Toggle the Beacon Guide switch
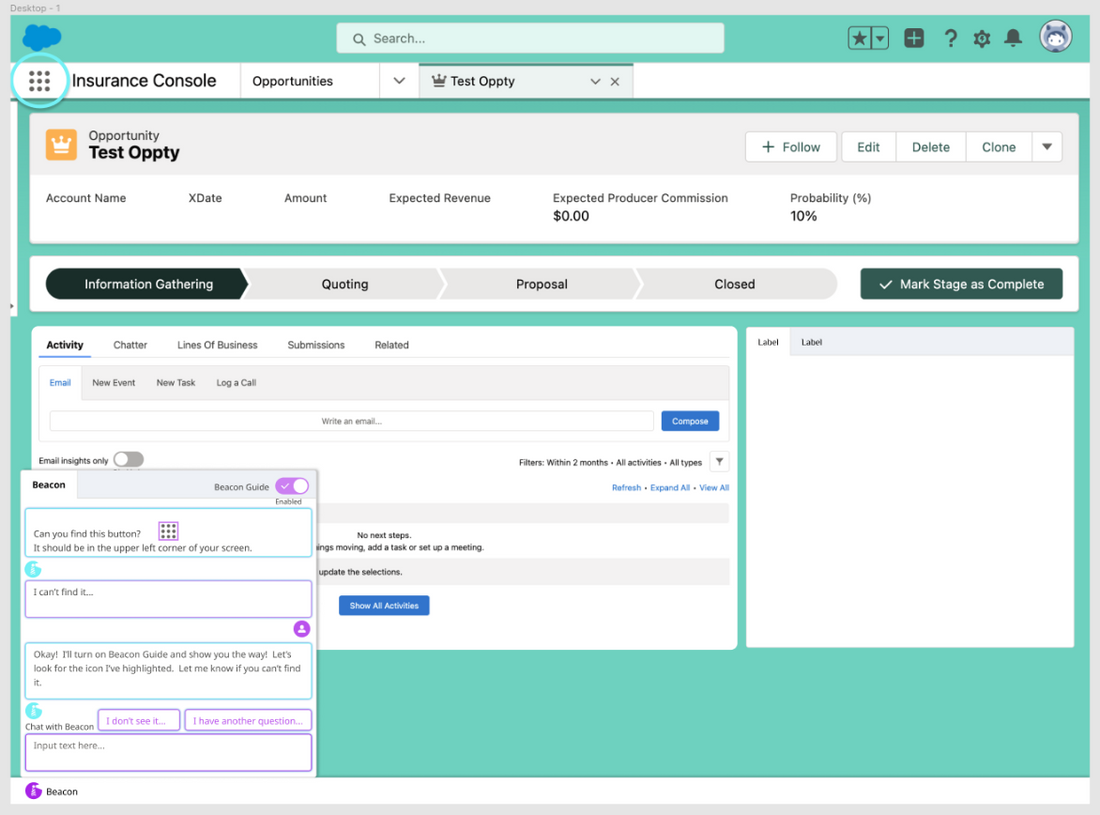The width and height of the screenshot is (1100, 815). click(x=292, y=486)
